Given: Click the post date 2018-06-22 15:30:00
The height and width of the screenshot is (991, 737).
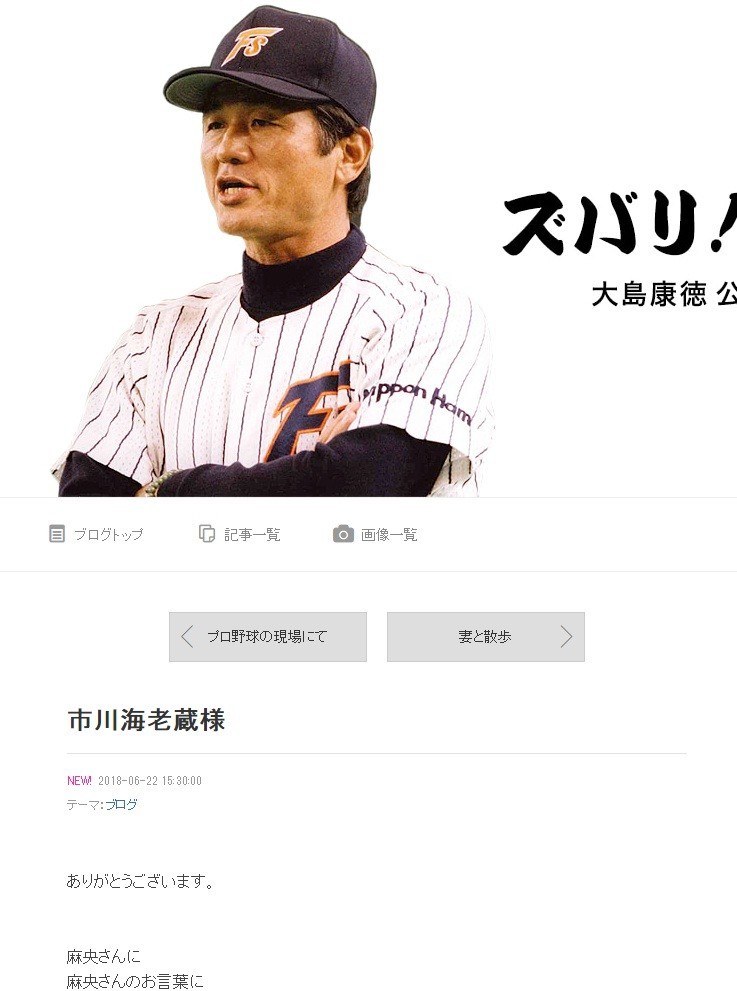Looking at the screenshot, I should pos(150,781).
